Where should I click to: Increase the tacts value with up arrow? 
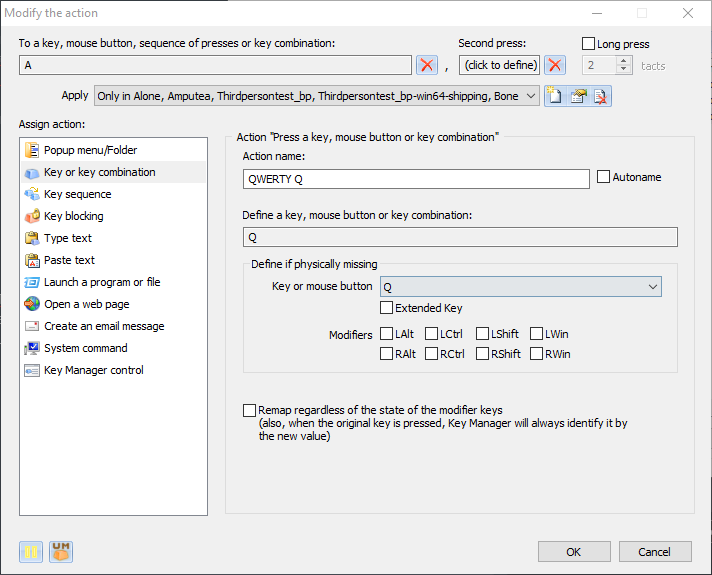(624, 60)
